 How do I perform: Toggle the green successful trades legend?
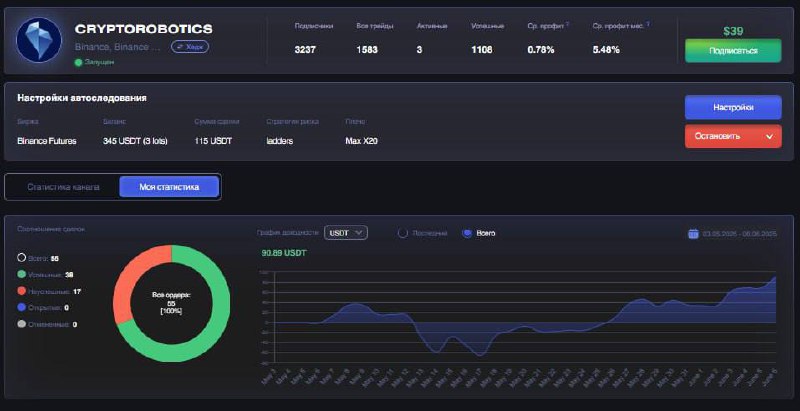(x=21, y=274)
